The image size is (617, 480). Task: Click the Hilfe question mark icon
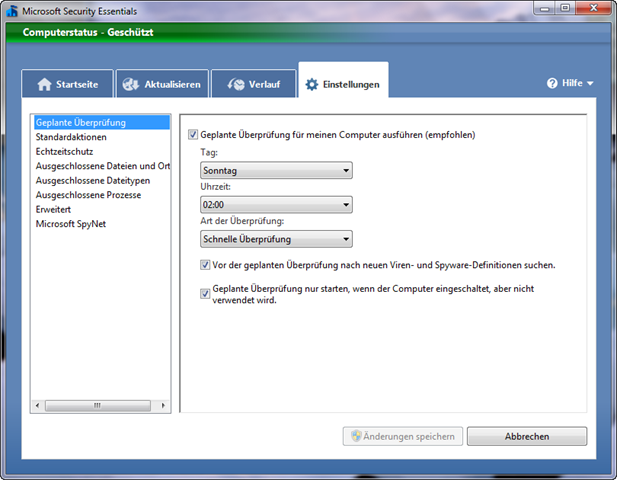click(552, 83)
